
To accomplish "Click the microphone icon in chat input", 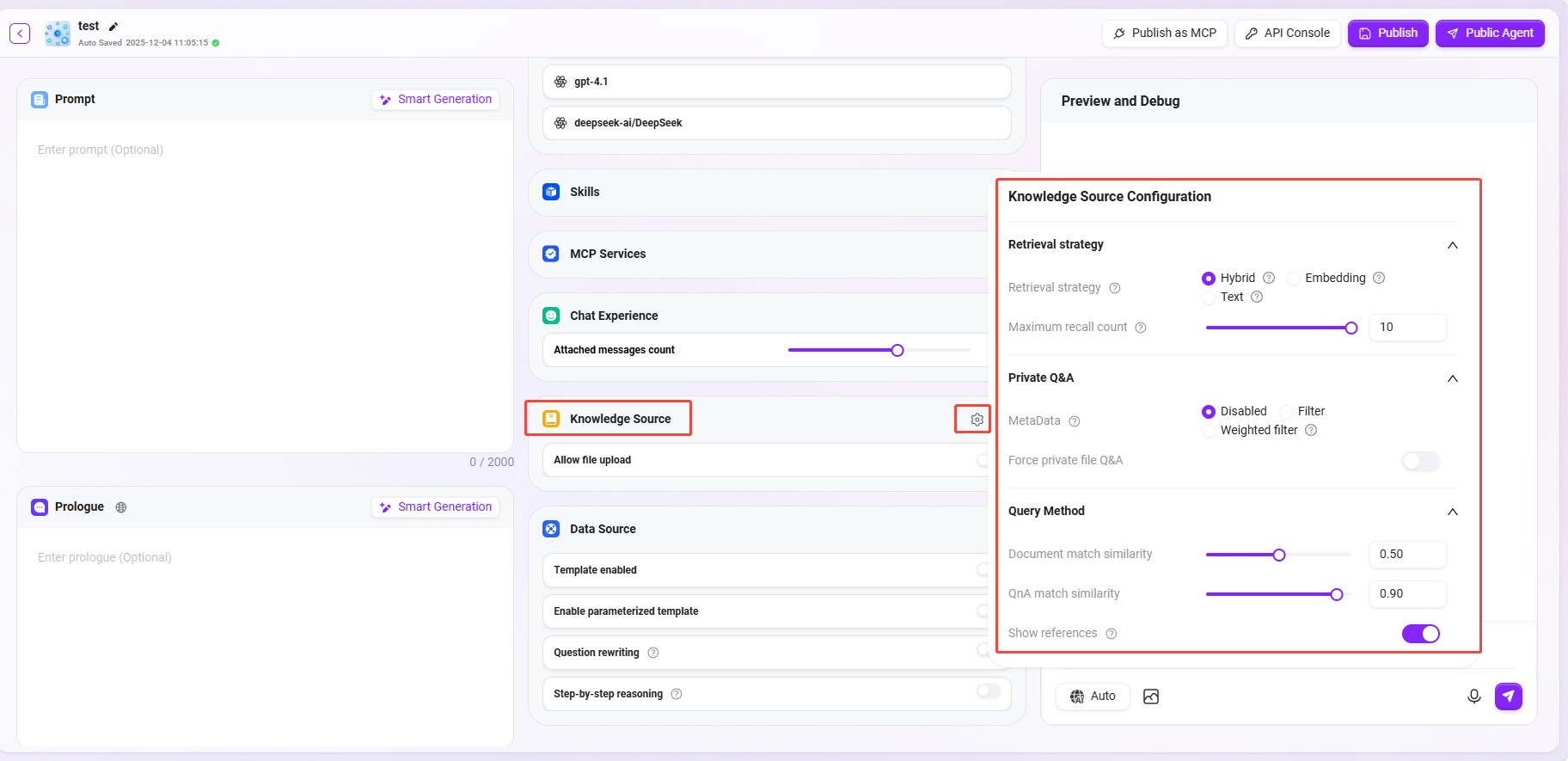I will click(1473, 697).
